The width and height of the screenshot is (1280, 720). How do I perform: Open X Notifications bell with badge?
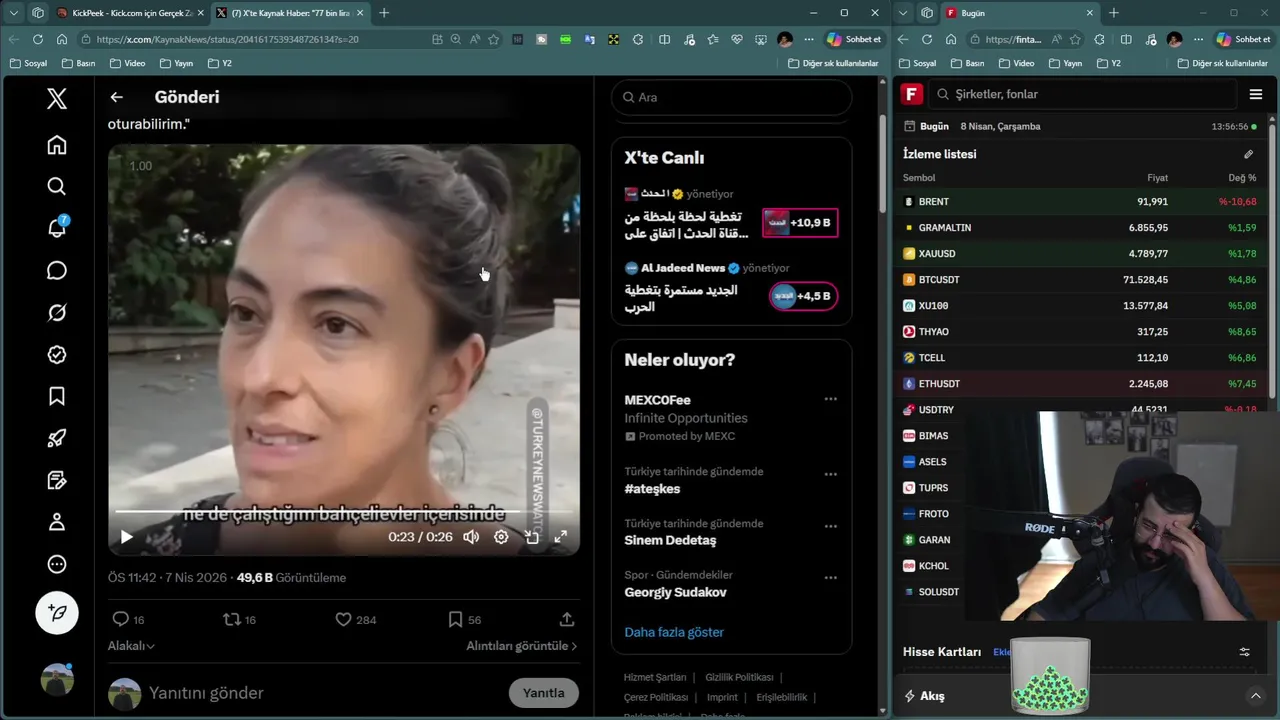click(57, 228)
